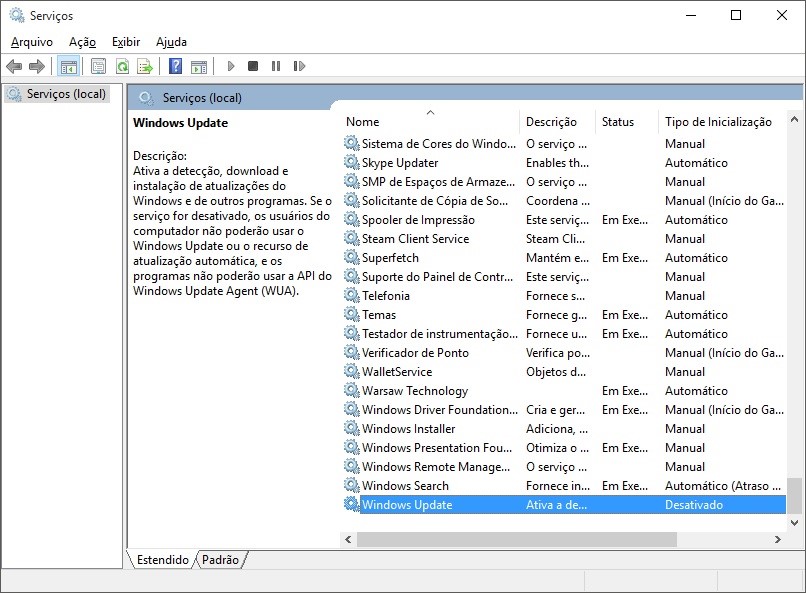Switch to the Padrão tab
The height and width of the screenshot is (593, 806).
point(220,560)
